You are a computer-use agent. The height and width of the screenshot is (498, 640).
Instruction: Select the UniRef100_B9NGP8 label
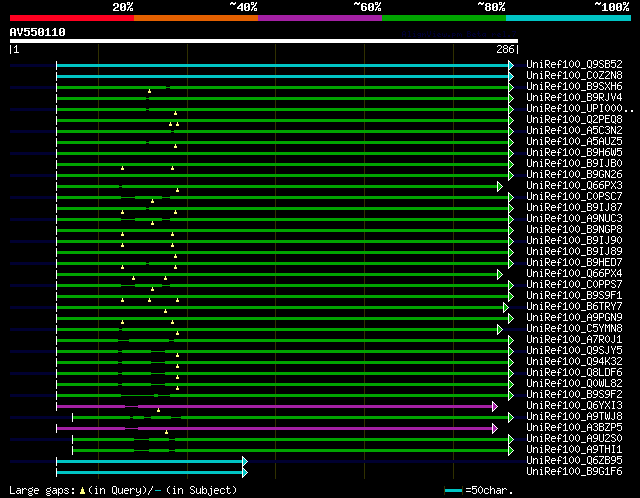coord(574,230)
